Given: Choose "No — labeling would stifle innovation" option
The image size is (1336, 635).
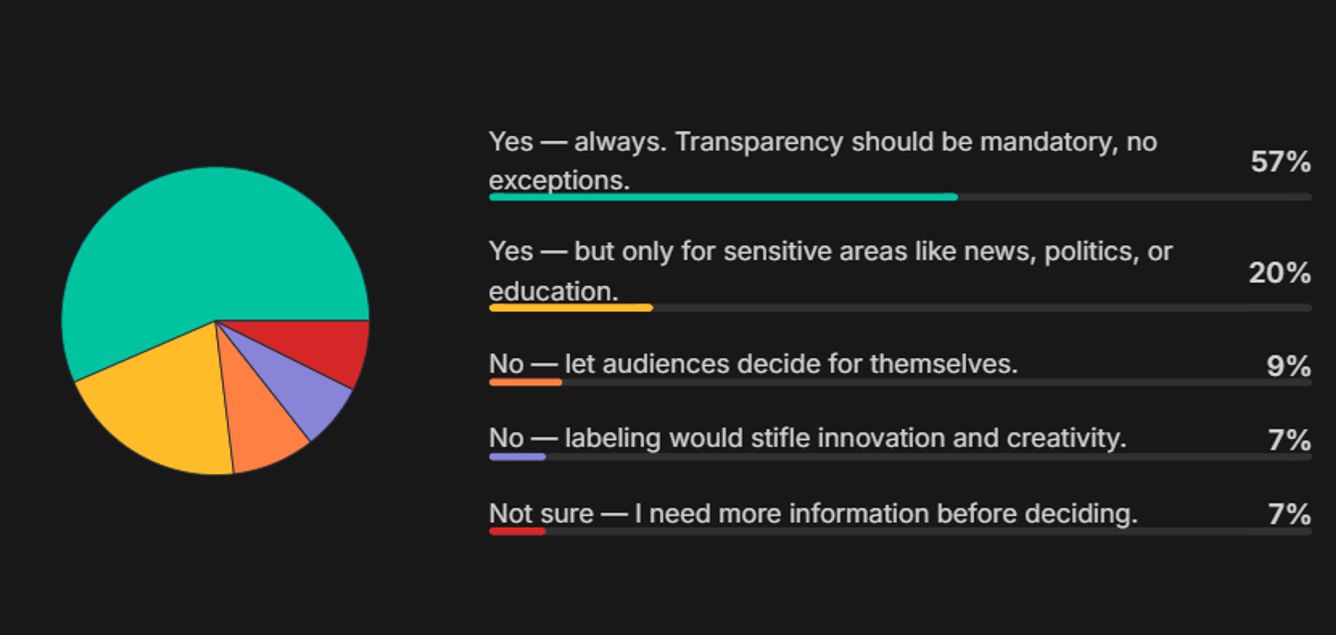Looking at the screenshot, I should point(807,438).
